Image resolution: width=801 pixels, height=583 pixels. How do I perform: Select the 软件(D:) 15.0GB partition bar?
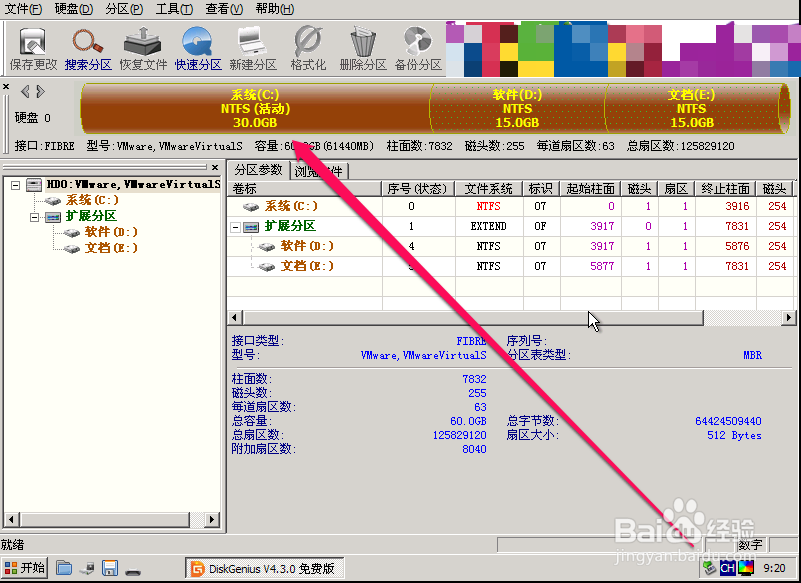pos(517,108)
